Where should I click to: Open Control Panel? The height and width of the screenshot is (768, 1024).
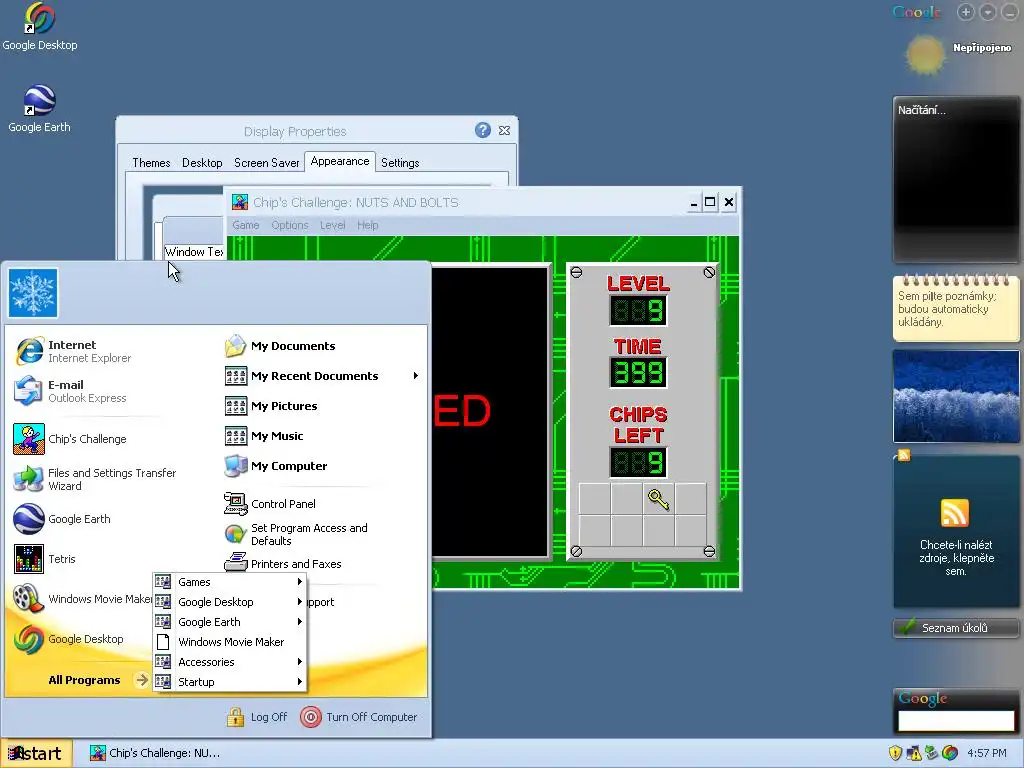tap(270, 504)
